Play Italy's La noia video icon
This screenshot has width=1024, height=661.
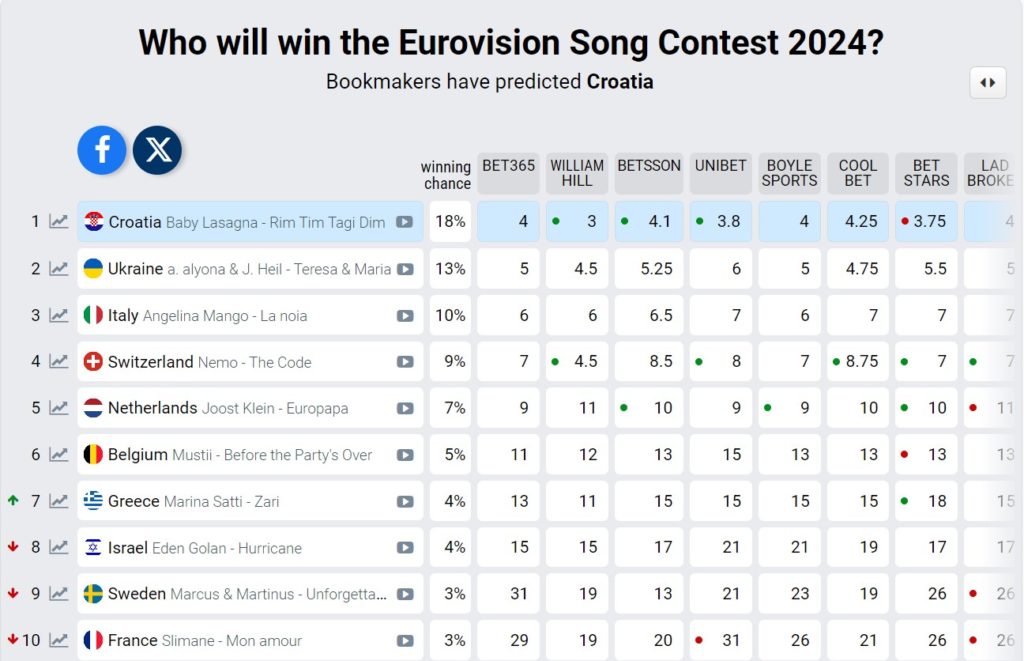pyautogui.click(x=405, y=315)
